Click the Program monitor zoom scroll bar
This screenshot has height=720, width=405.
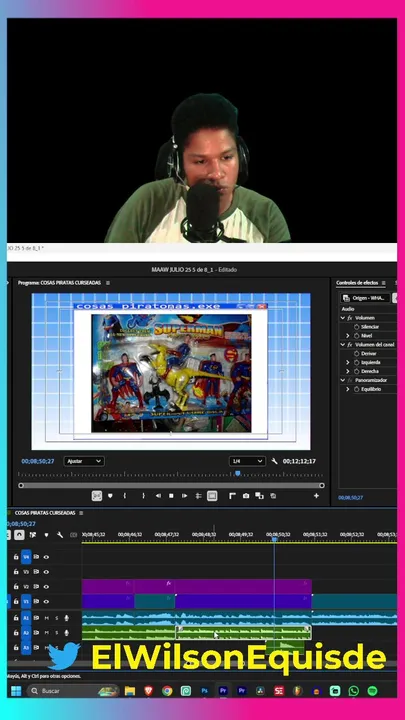[x=171, y=485]
